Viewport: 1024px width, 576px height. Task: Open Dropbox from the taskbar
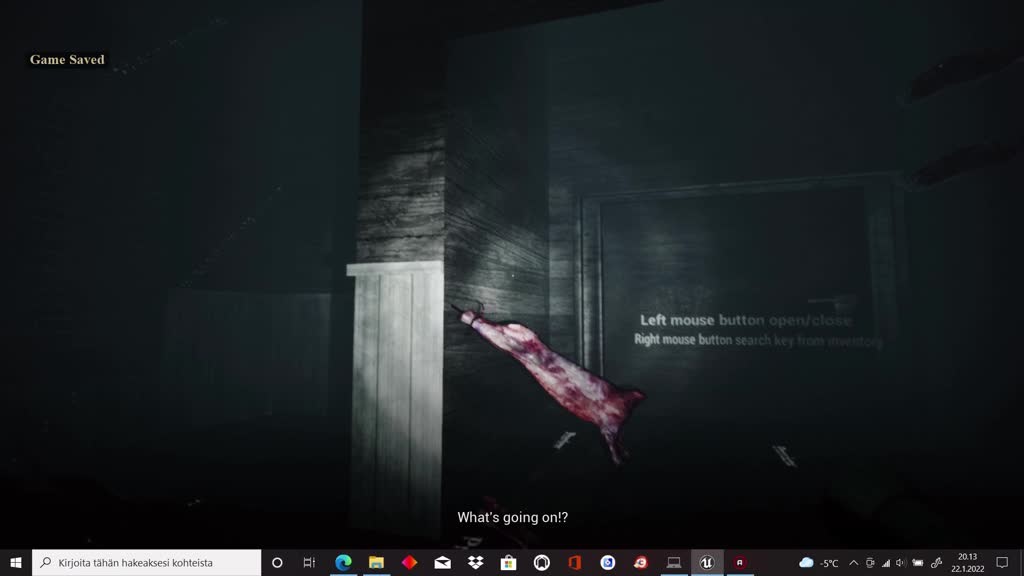[475, 563]
